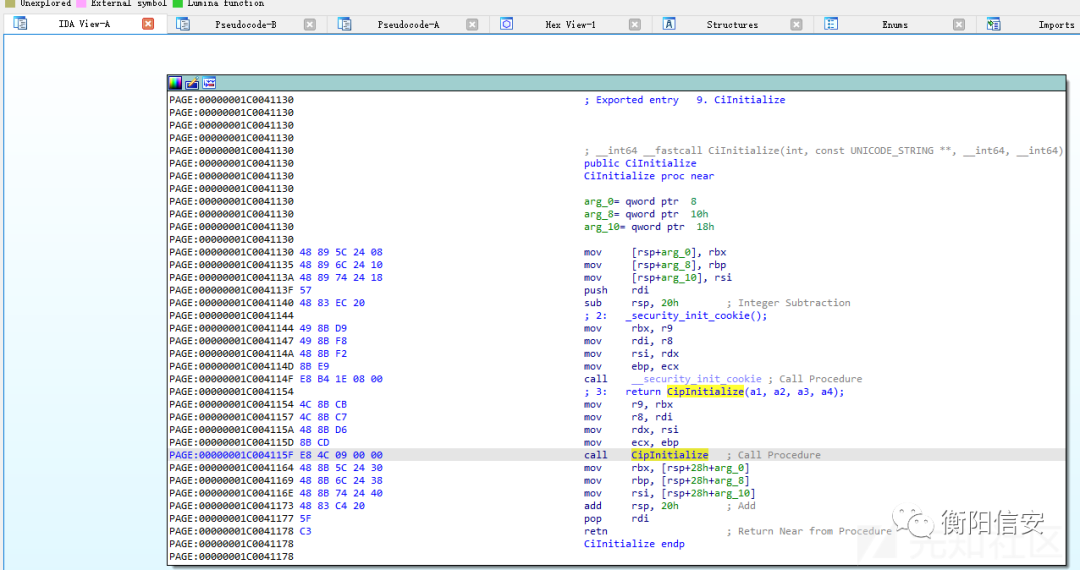Viewport: 1080px width, 570px height.
Task: Click opcode bytes E8 B4 1E 08 00
Action: (341, 379)
